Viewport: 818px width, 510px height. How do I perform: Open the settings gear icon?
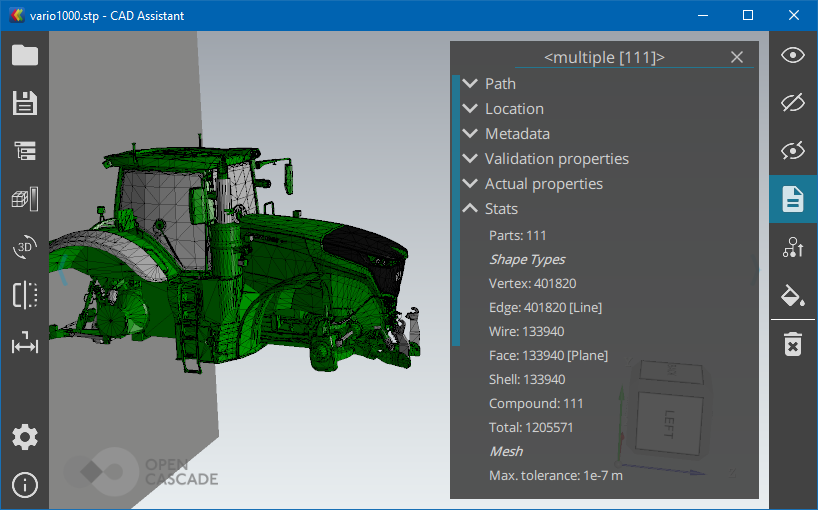pos(25,437)
